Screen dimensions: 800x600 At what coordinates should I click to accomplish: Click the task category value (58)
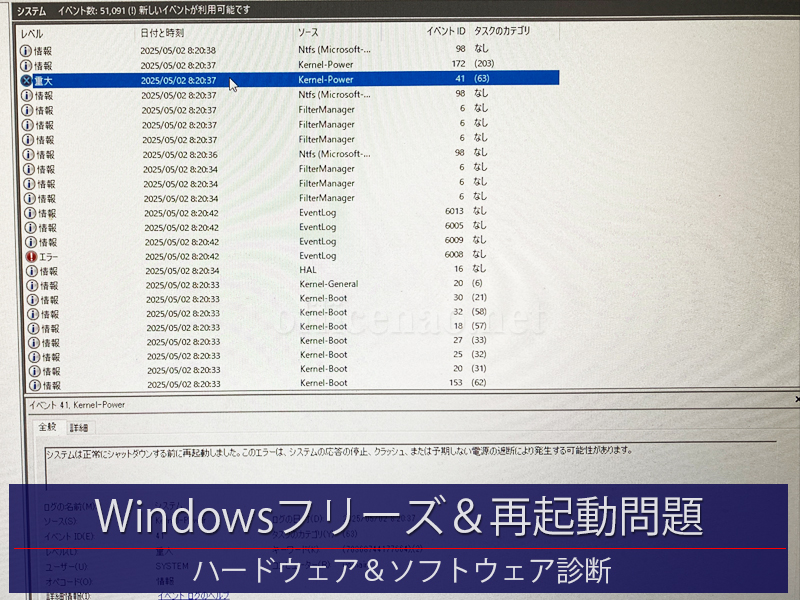click(x=479, y=311)
